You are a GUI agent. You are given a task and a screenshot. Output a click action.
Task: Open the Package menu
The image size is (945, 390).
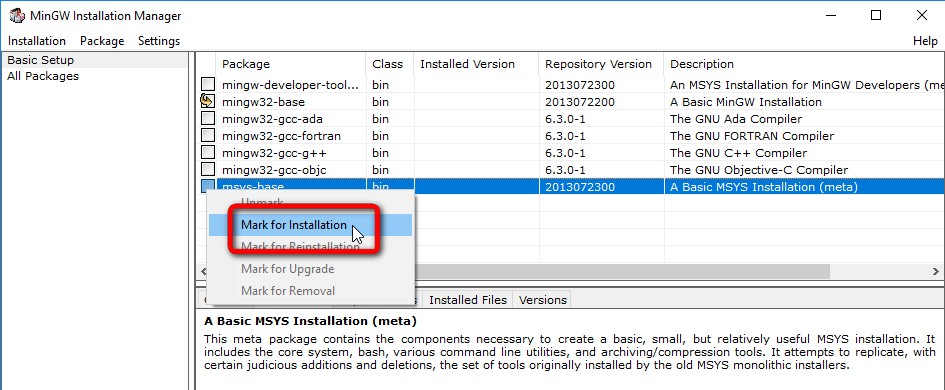pos(102,41)
